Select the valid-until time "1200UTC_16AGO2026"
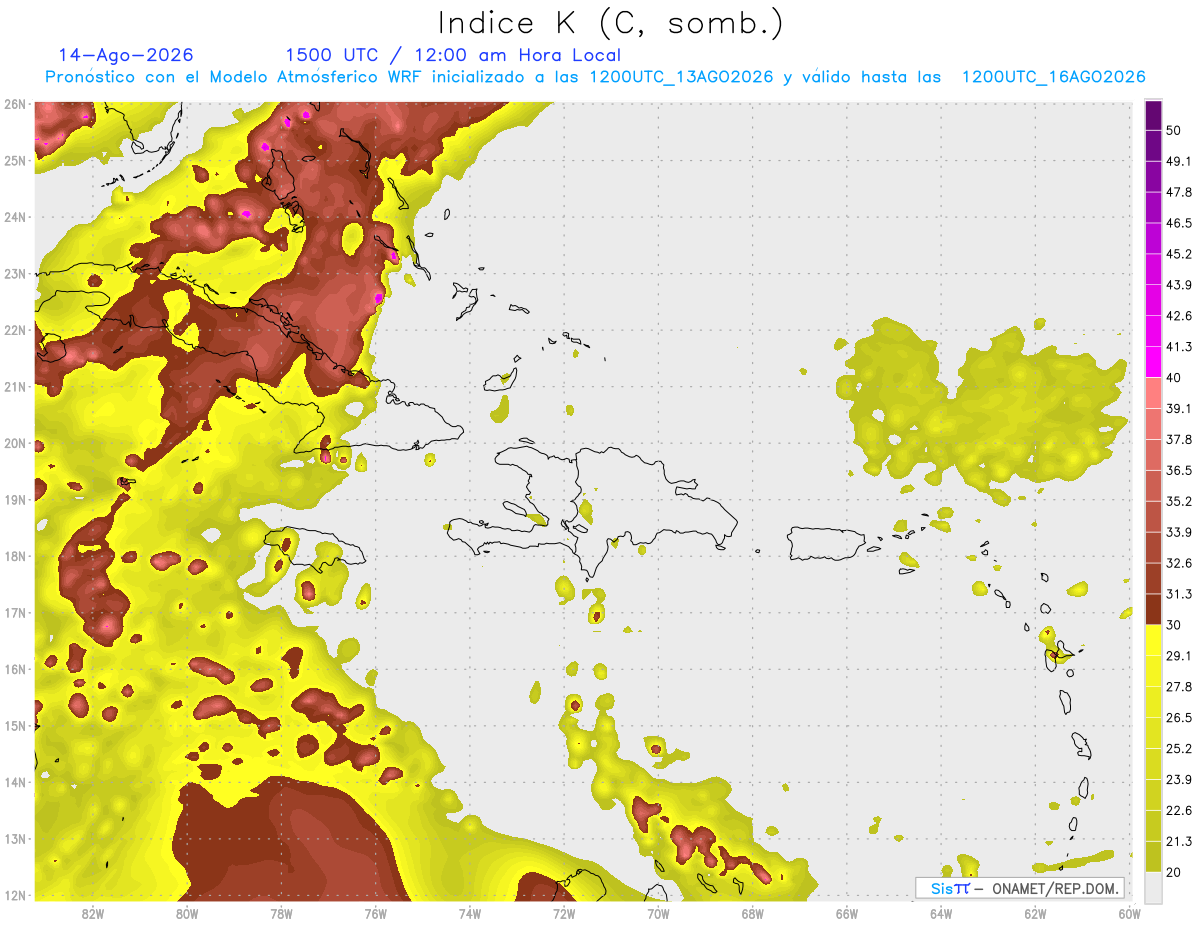The width and height of the screenshot is (1200, 927). tap(1053, 77)
